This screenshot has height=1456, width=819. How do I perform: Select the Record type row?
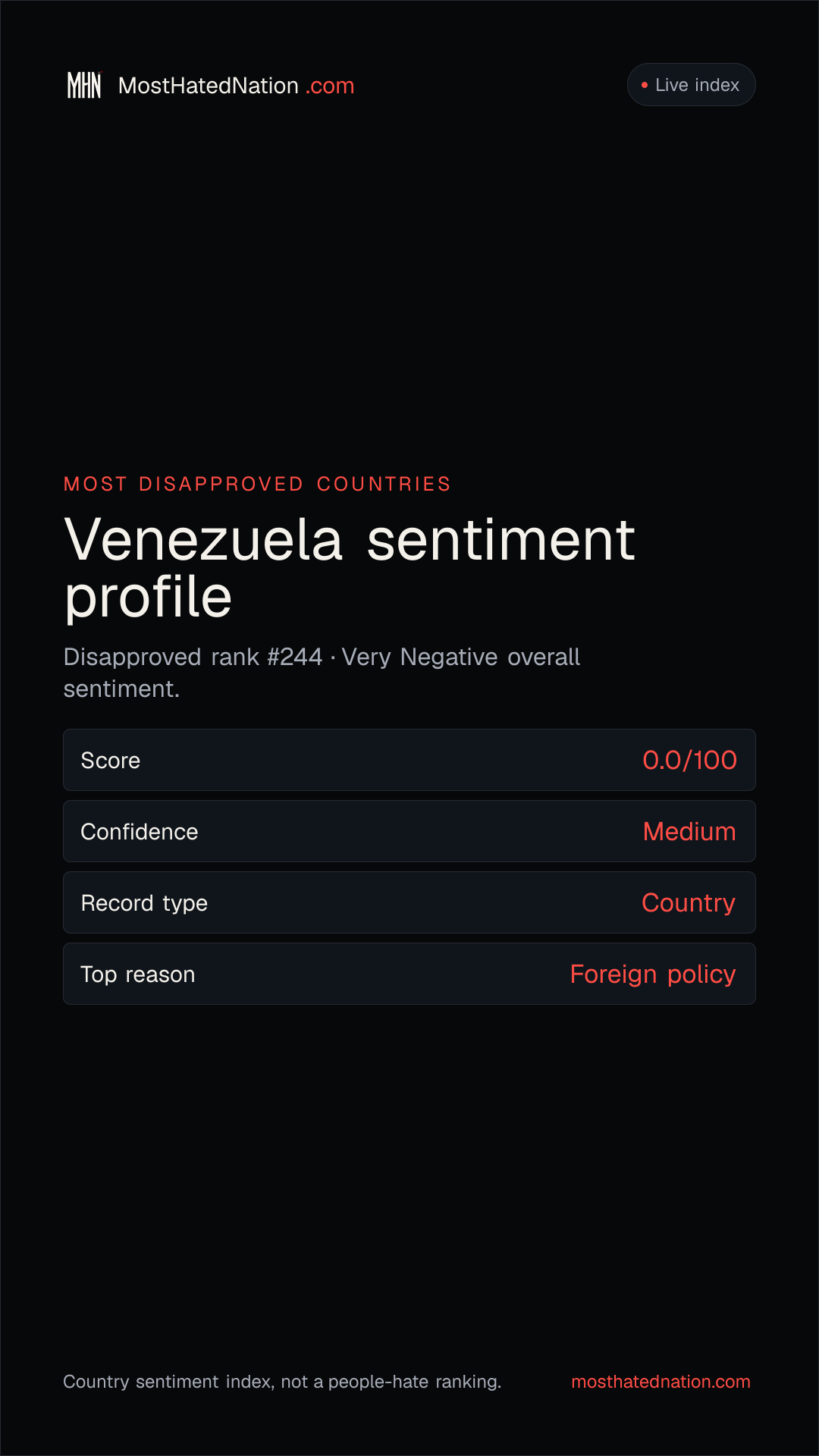coord(409,902)
